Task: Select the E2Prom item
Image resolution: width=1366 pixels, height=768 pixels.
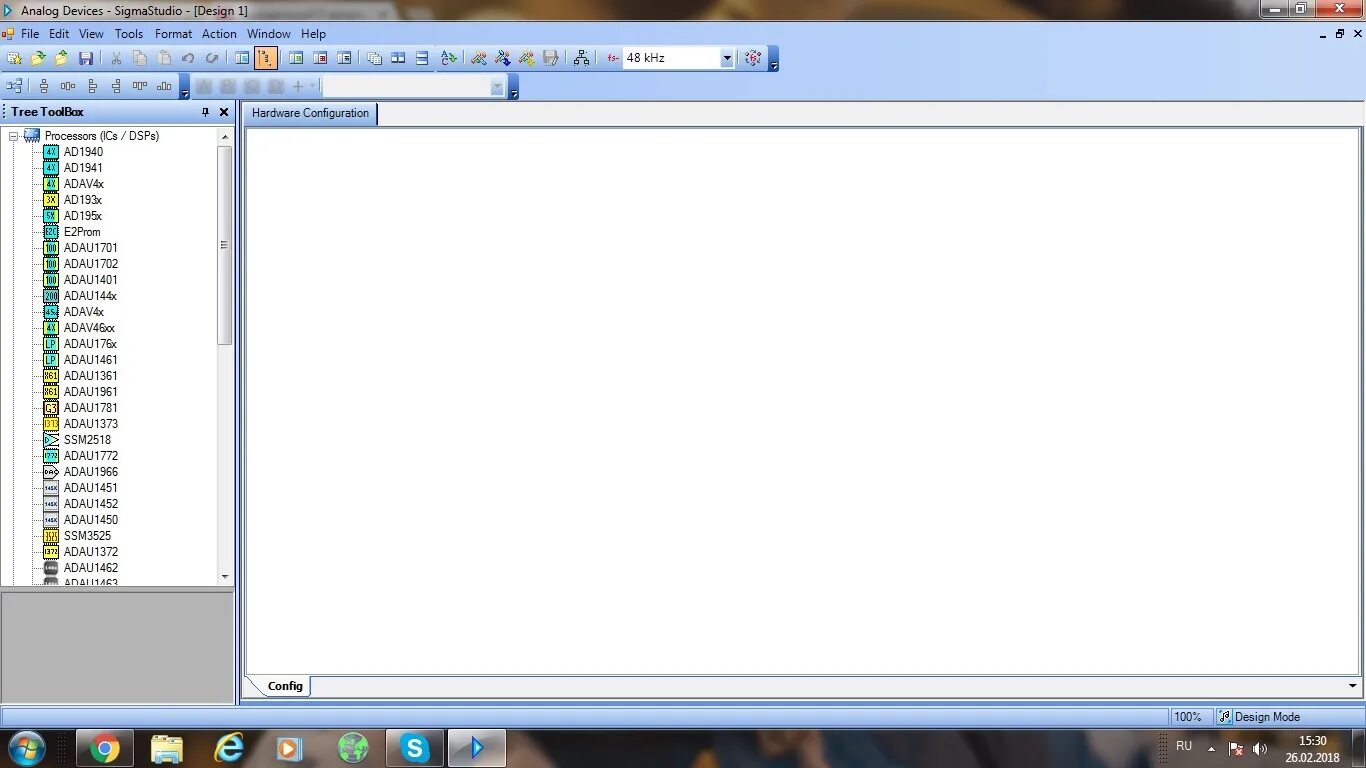Action: (x=82, y=232)
